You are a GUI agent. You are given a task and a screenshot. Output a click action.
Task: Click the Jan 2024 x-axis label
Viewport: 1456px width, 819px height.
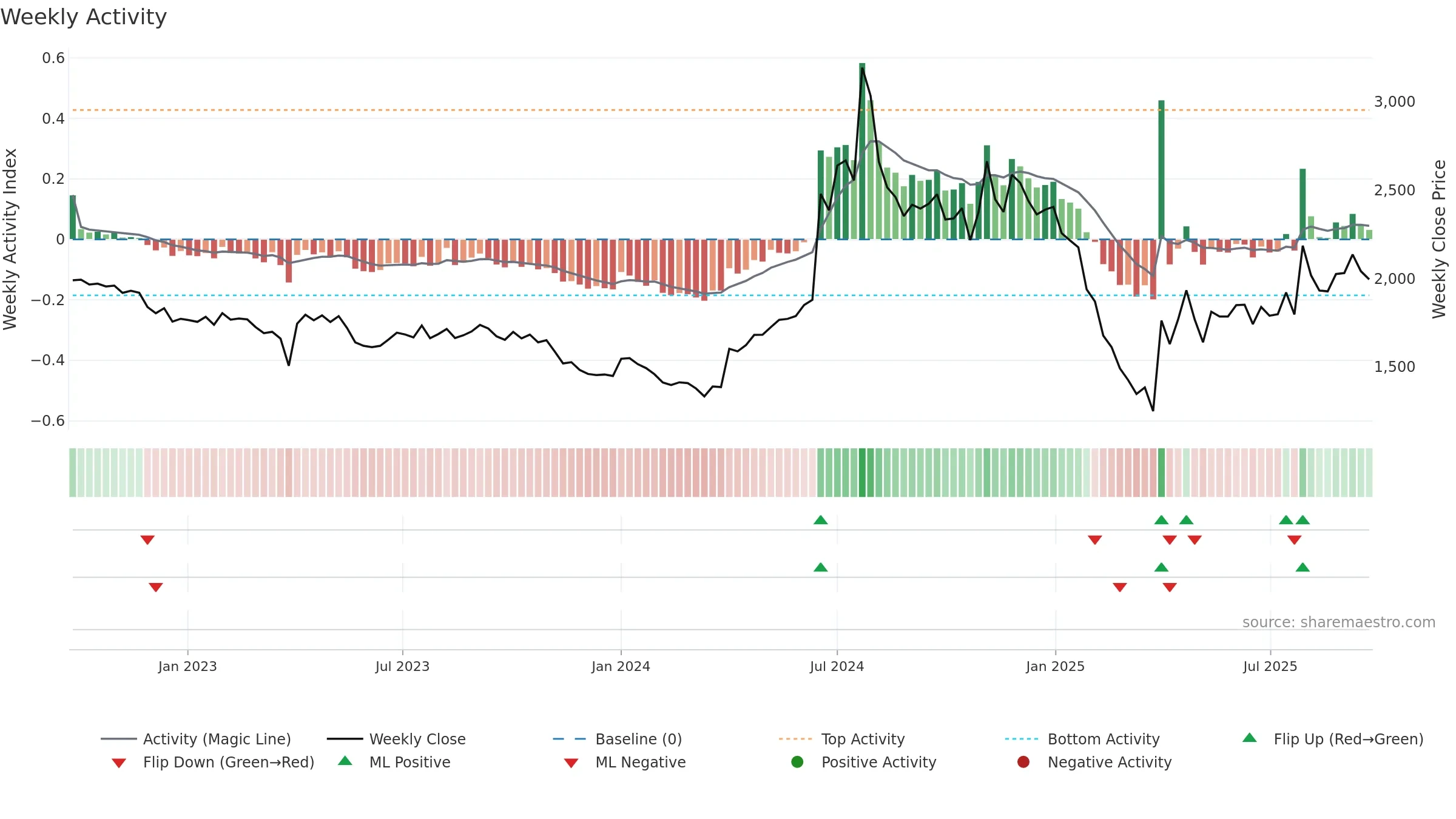621,666
